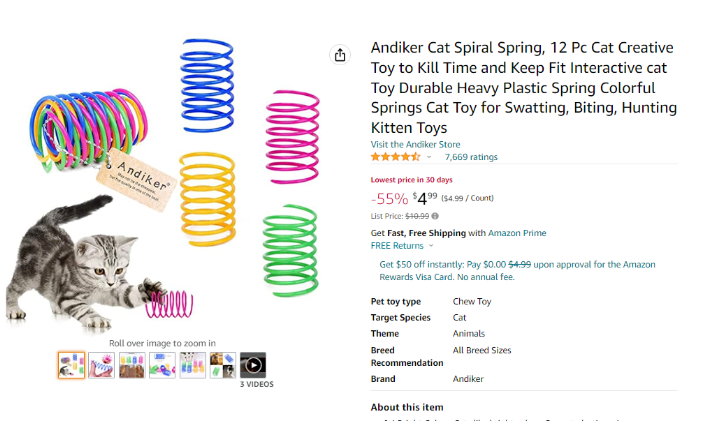Click the FREE Returns link
Image resolution: width=711 pixels, height=432 pixels.
click(x=397, y=246)
